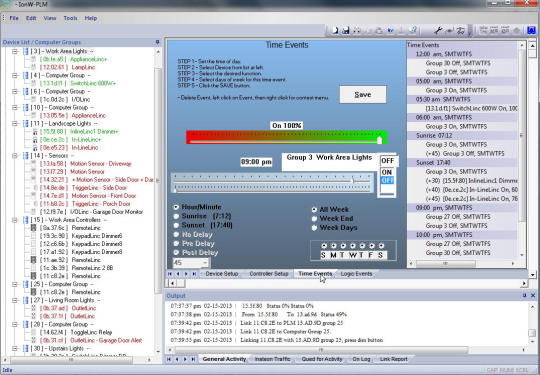The image size is (540, 375).
Task: Click group icon of [15] Work Area Controllers
Action: click(26, 220)
